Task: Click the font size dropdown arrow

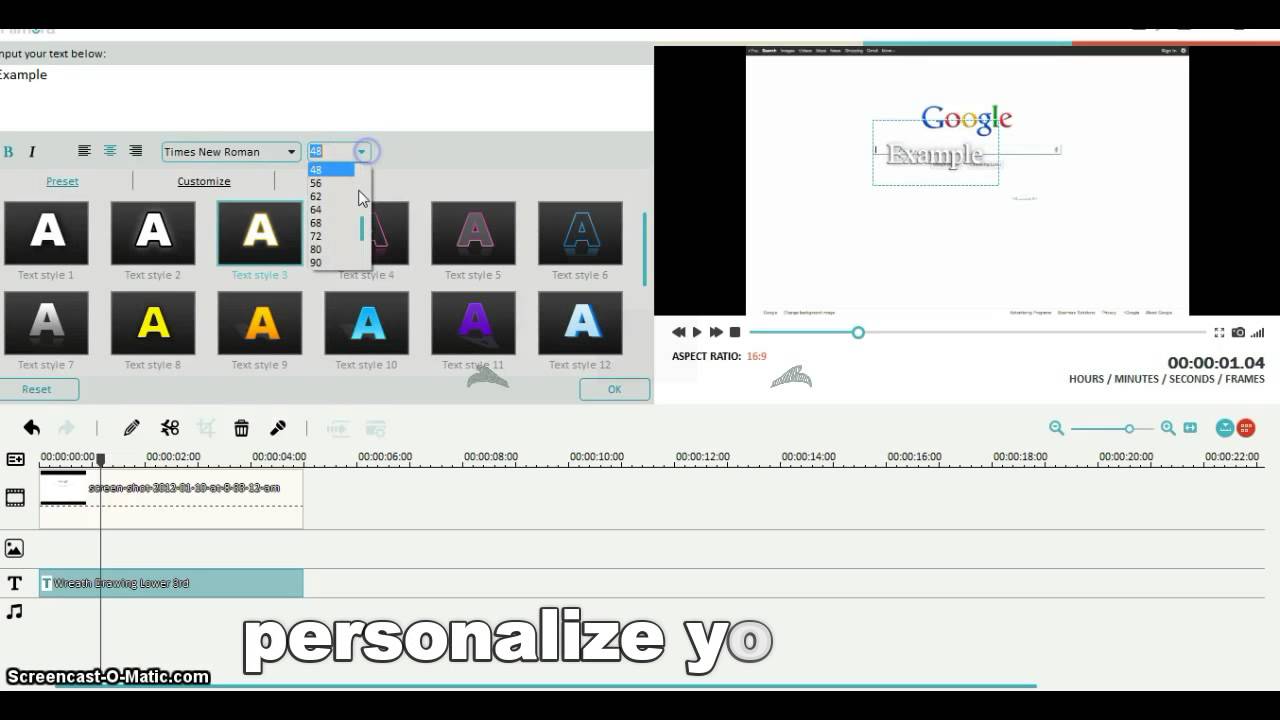Action: (x=362, y=152)
